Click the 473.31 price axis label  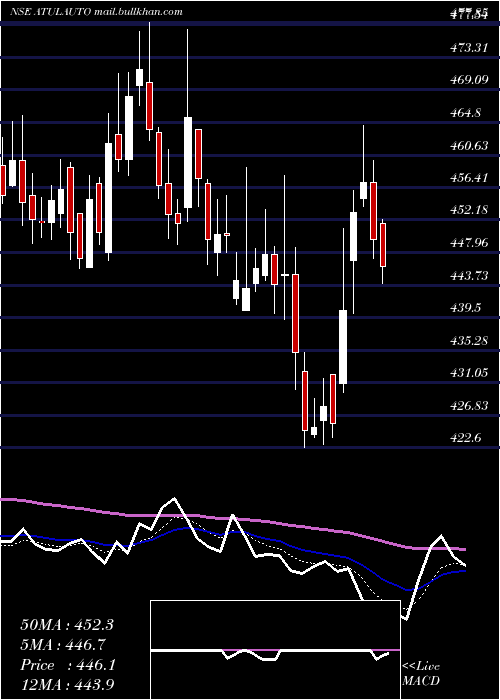coord(469,47)
